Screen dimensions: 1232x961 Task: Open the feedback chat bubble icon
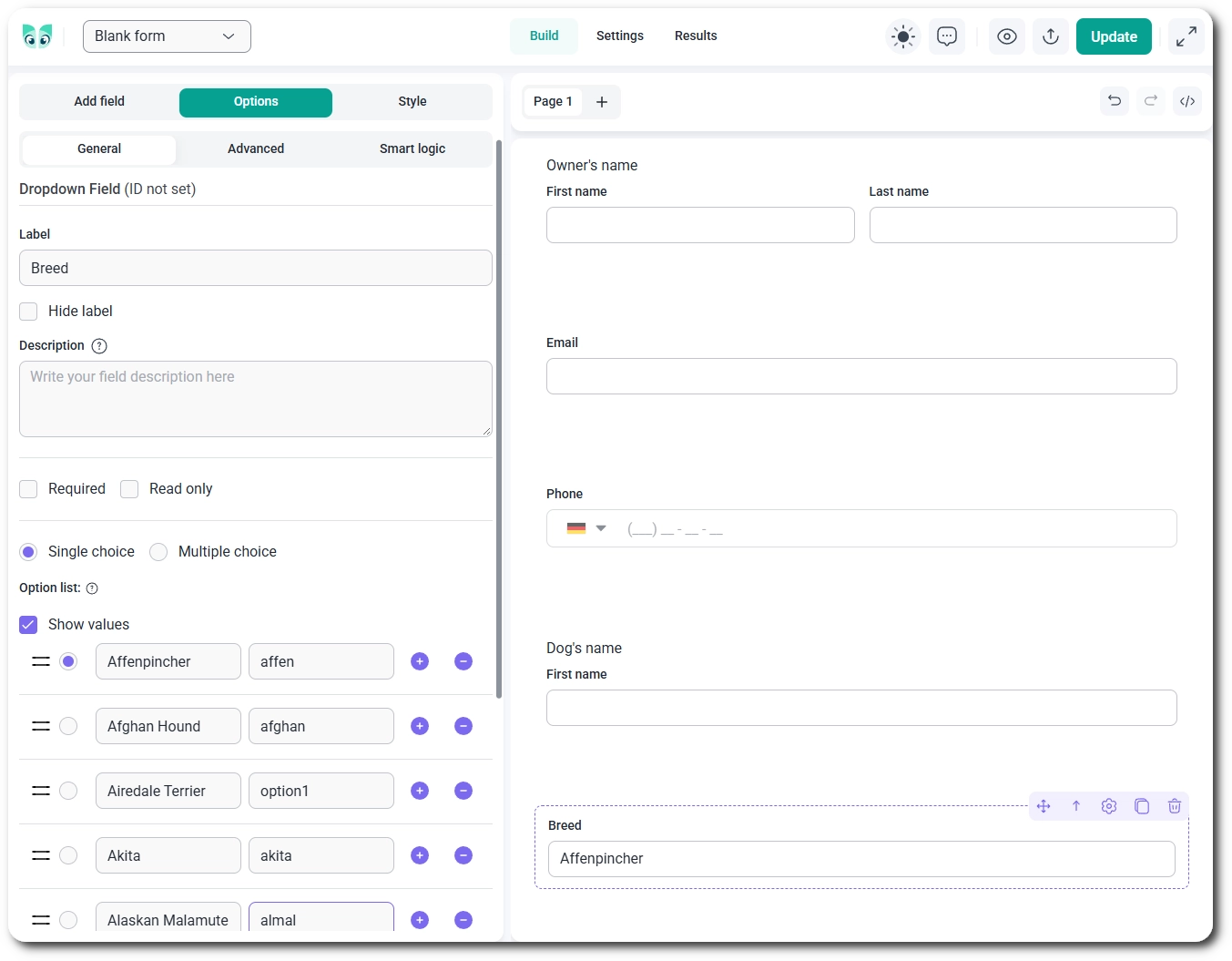(947, 36)
